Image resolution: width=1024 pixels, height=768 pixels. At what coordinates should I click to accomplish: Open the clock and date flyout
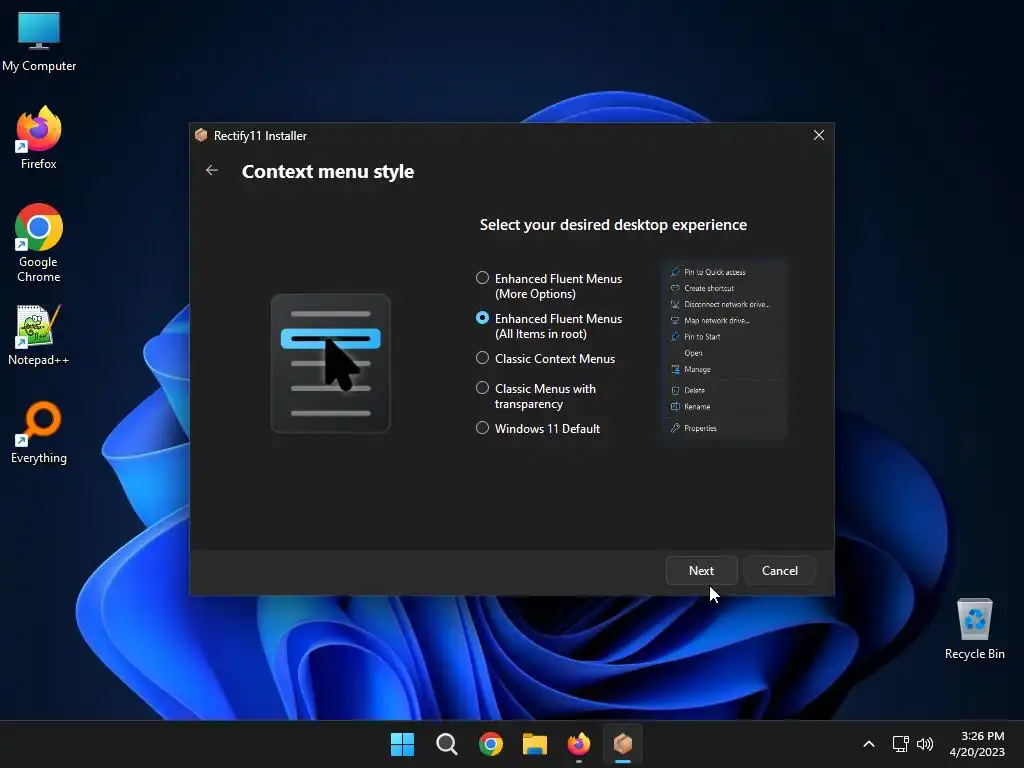pos(977,744)
